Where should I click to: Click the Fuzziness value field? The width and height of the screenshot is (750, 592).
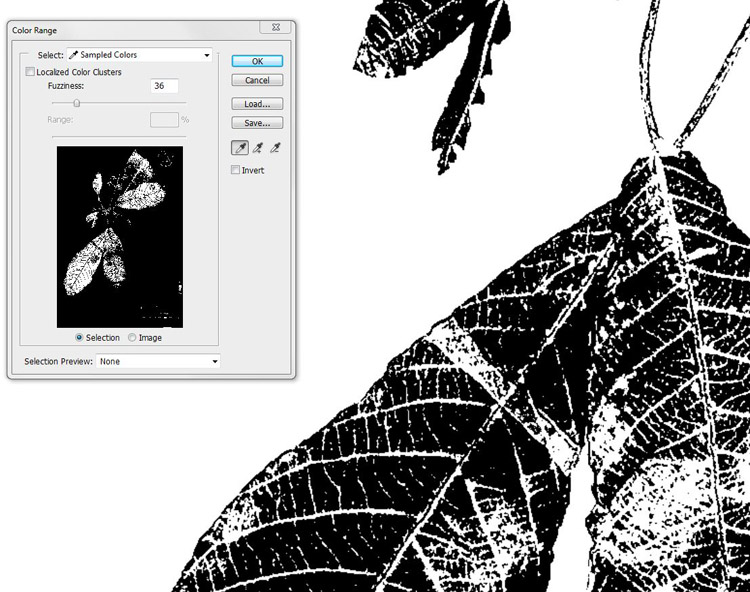click(x=164, y=86)
